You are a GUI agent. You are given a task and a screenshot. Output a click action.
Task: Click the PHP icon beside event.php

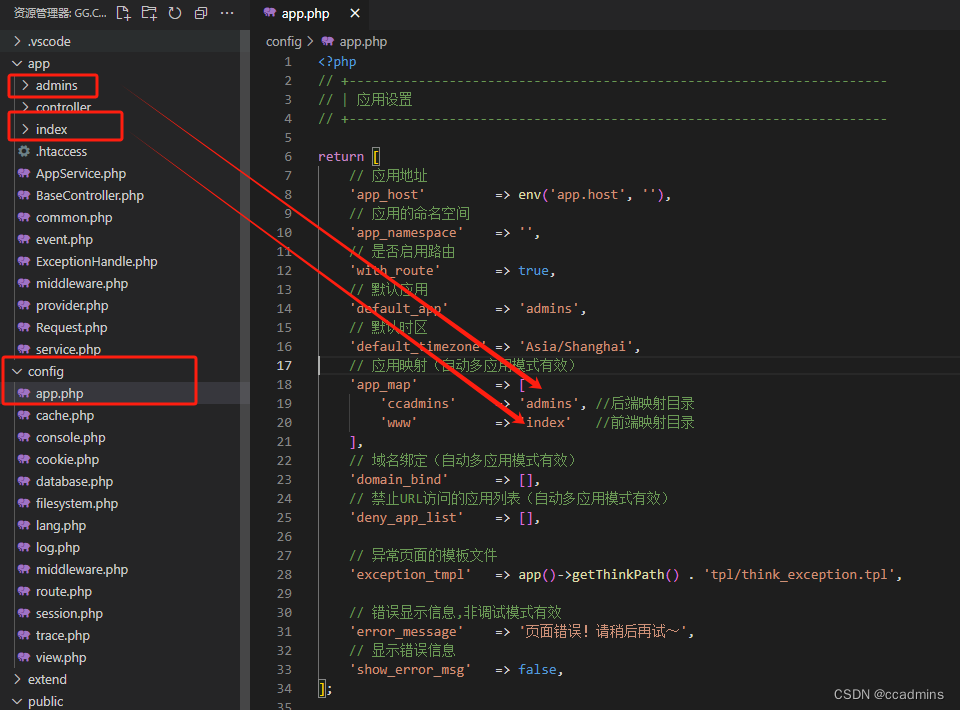pos(26,239)
